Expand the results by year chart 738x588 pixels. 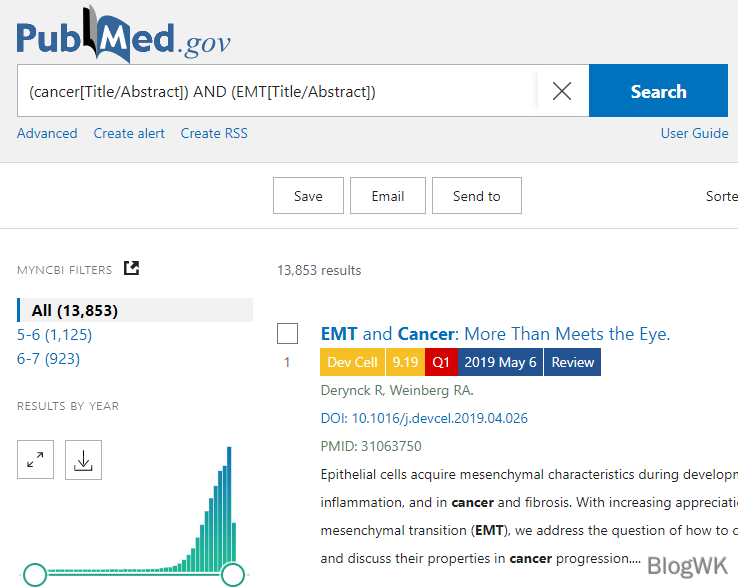(x=35, y=460)
